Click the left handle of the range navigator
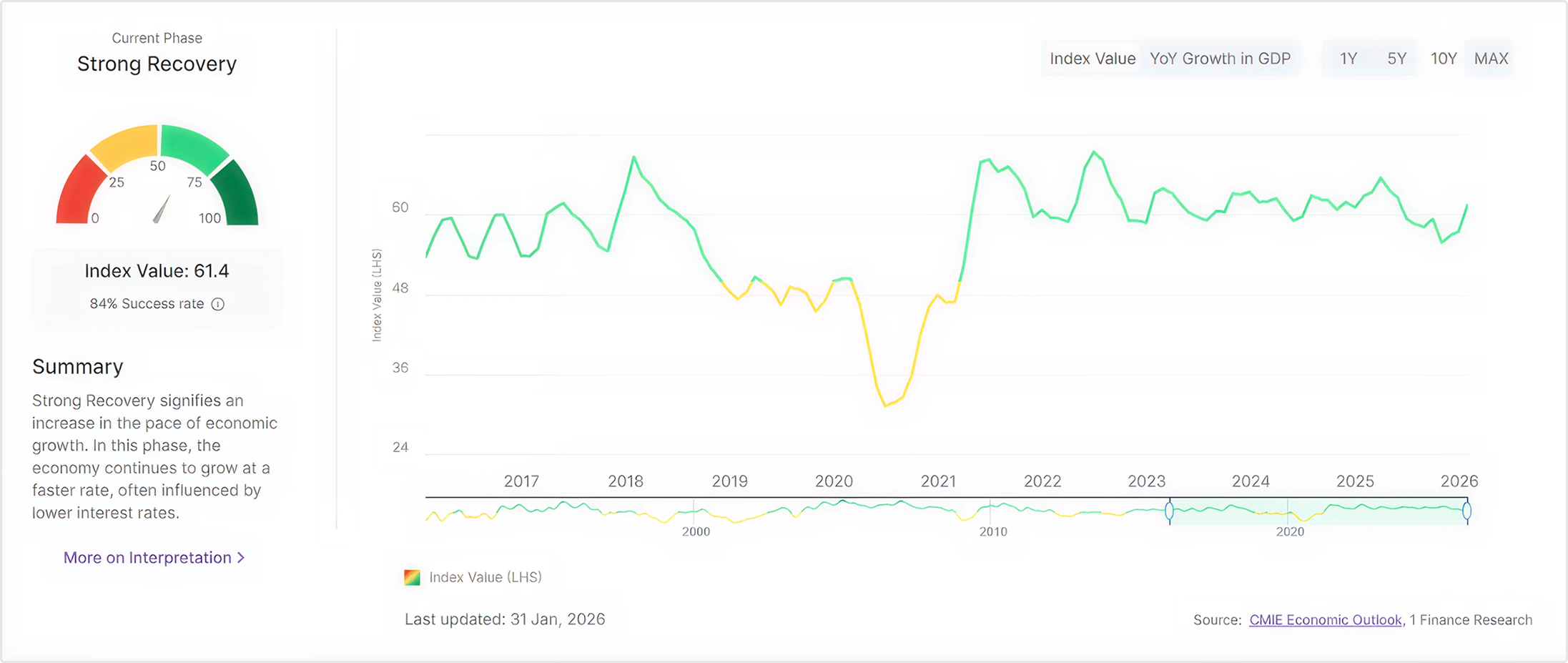 pyautogui.click(x=1170, y=511)
